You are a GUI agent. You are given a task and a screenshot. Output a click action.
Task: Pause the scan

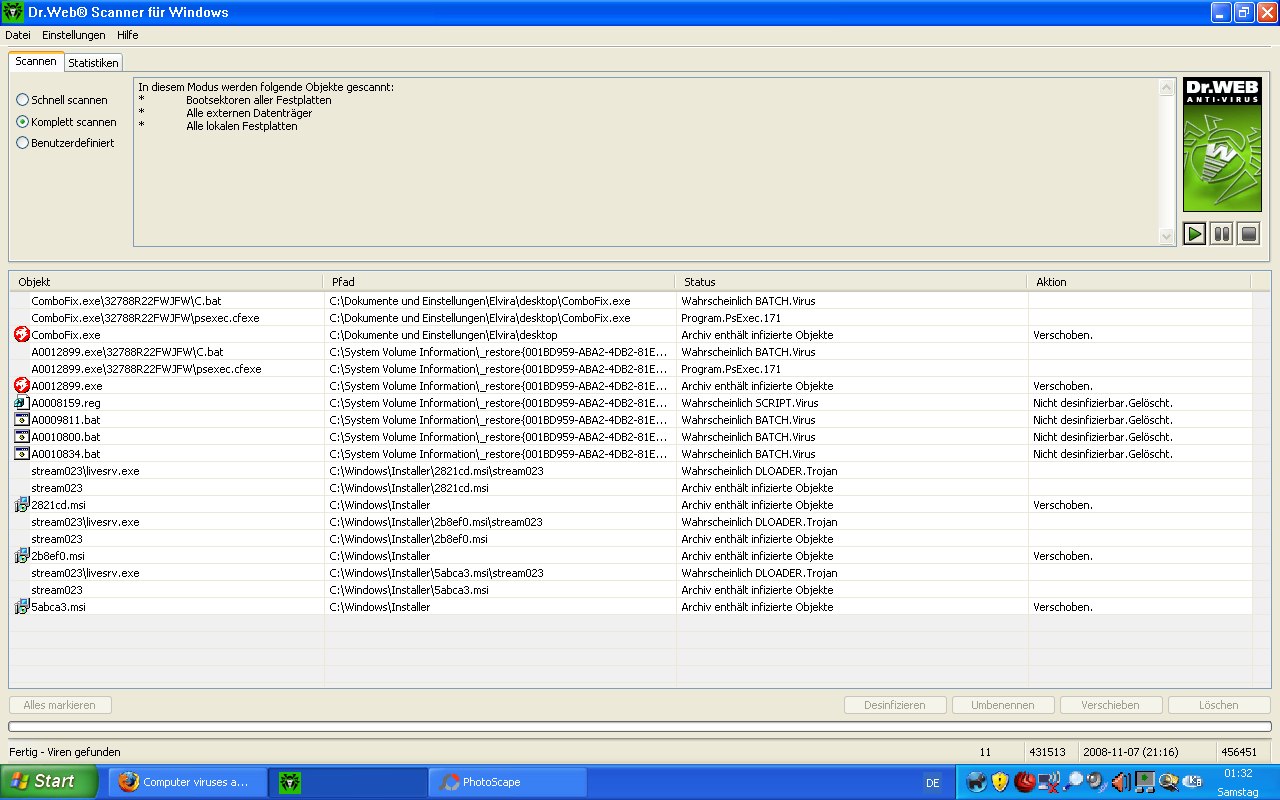click(1221, 234)
